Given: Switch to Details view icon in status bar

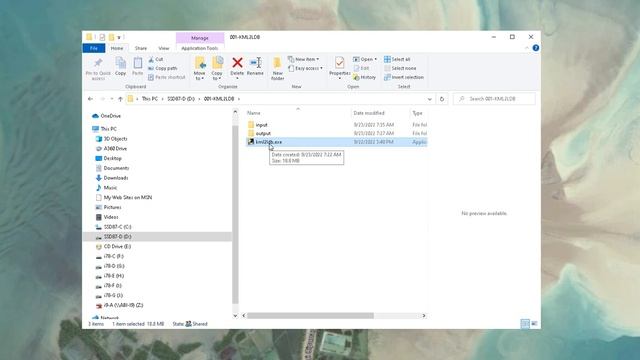Looking at the screenshot, I should coord(525,324).
